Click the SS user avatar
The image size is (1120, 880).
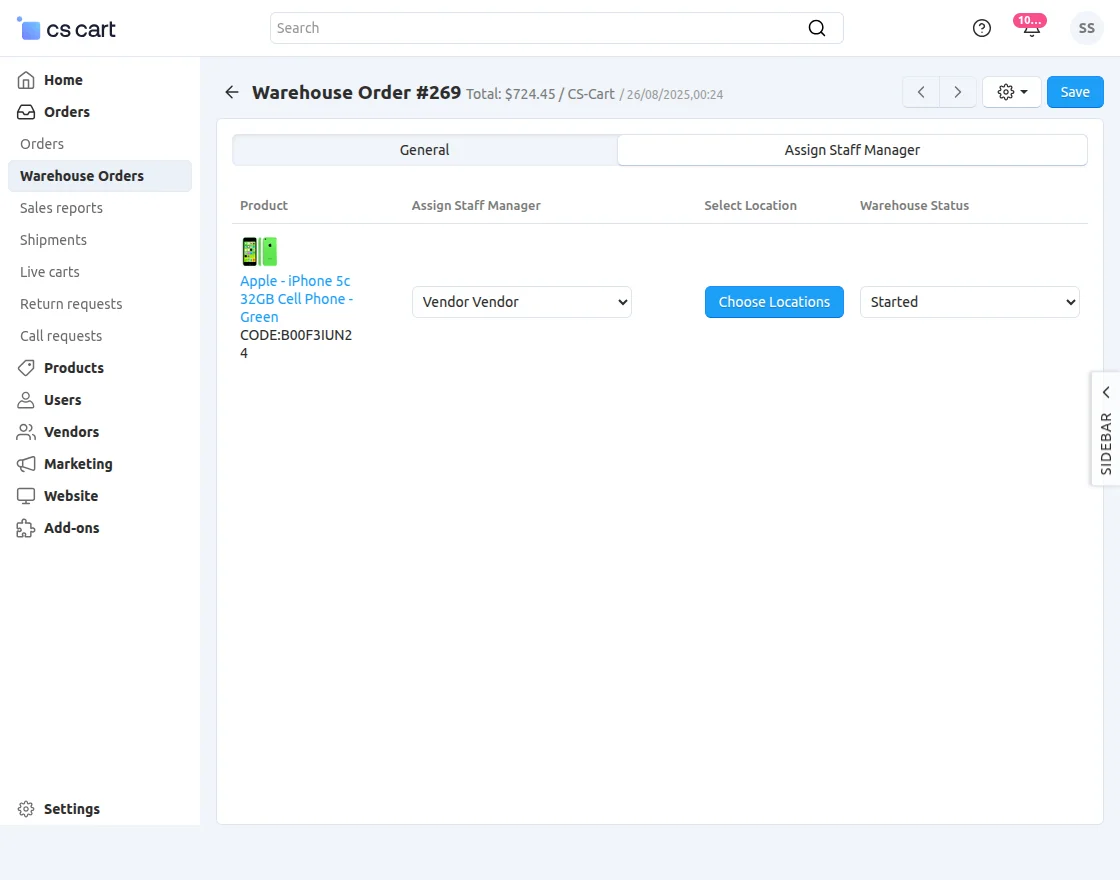(x=1086, y=28)
